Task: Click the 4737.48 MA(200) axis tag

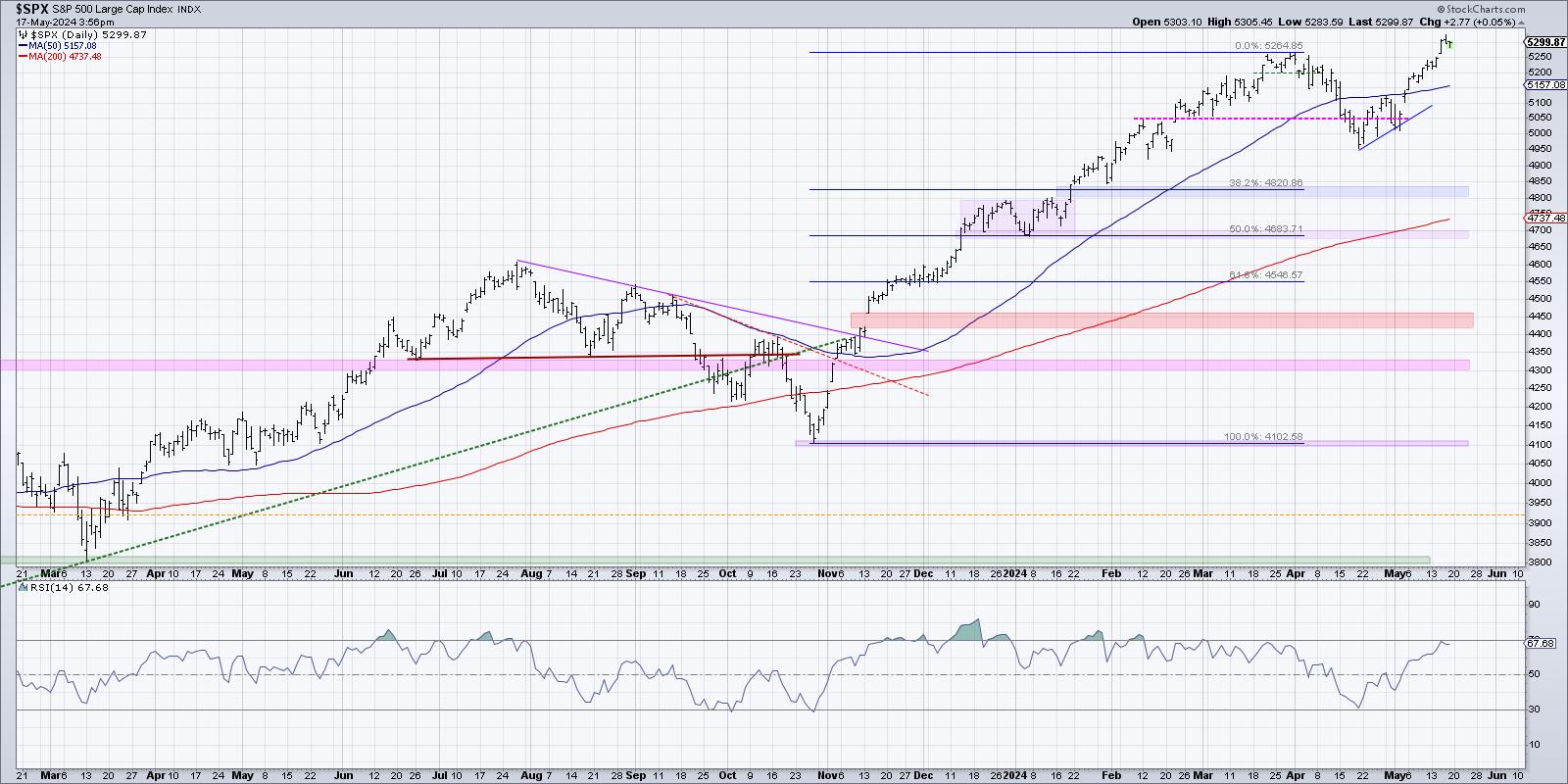Action: click(1547, 218)
